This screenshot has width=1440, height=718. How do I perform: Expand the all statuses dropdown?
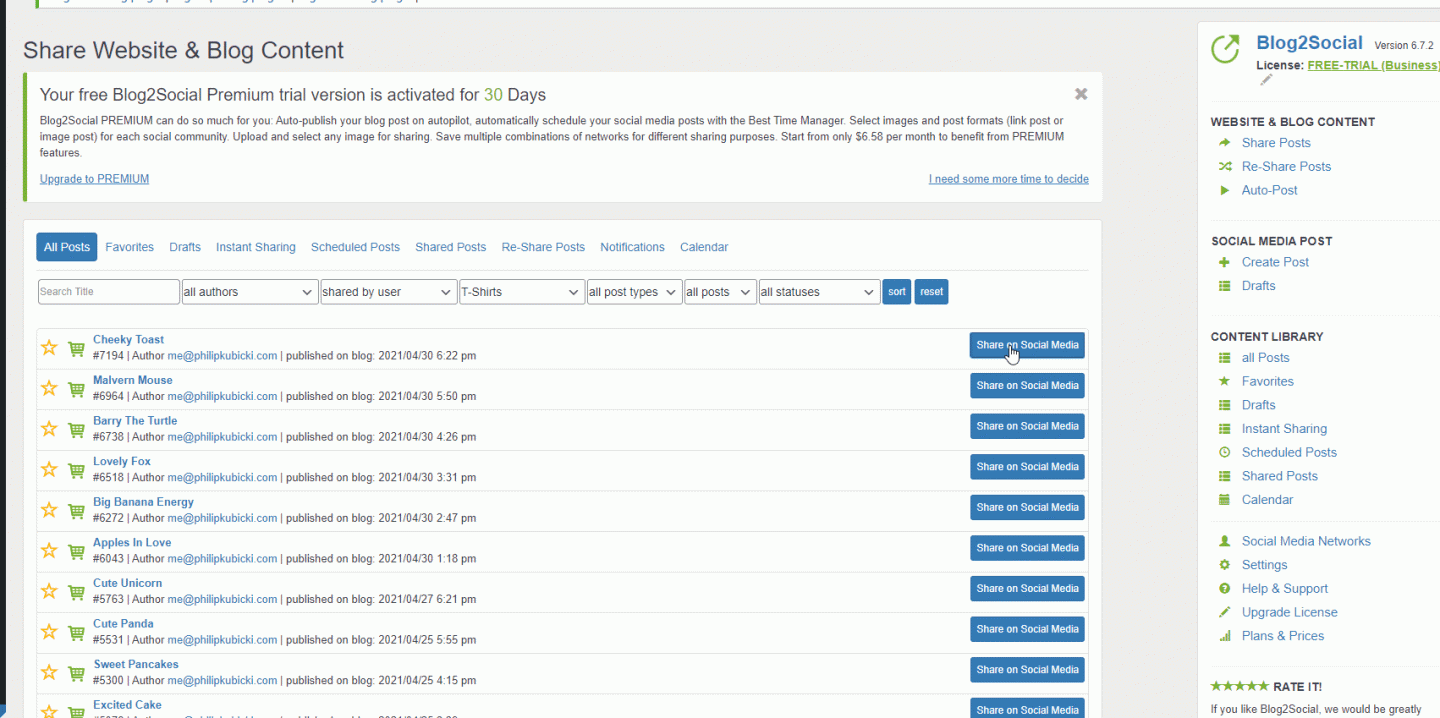pos(820,292)
